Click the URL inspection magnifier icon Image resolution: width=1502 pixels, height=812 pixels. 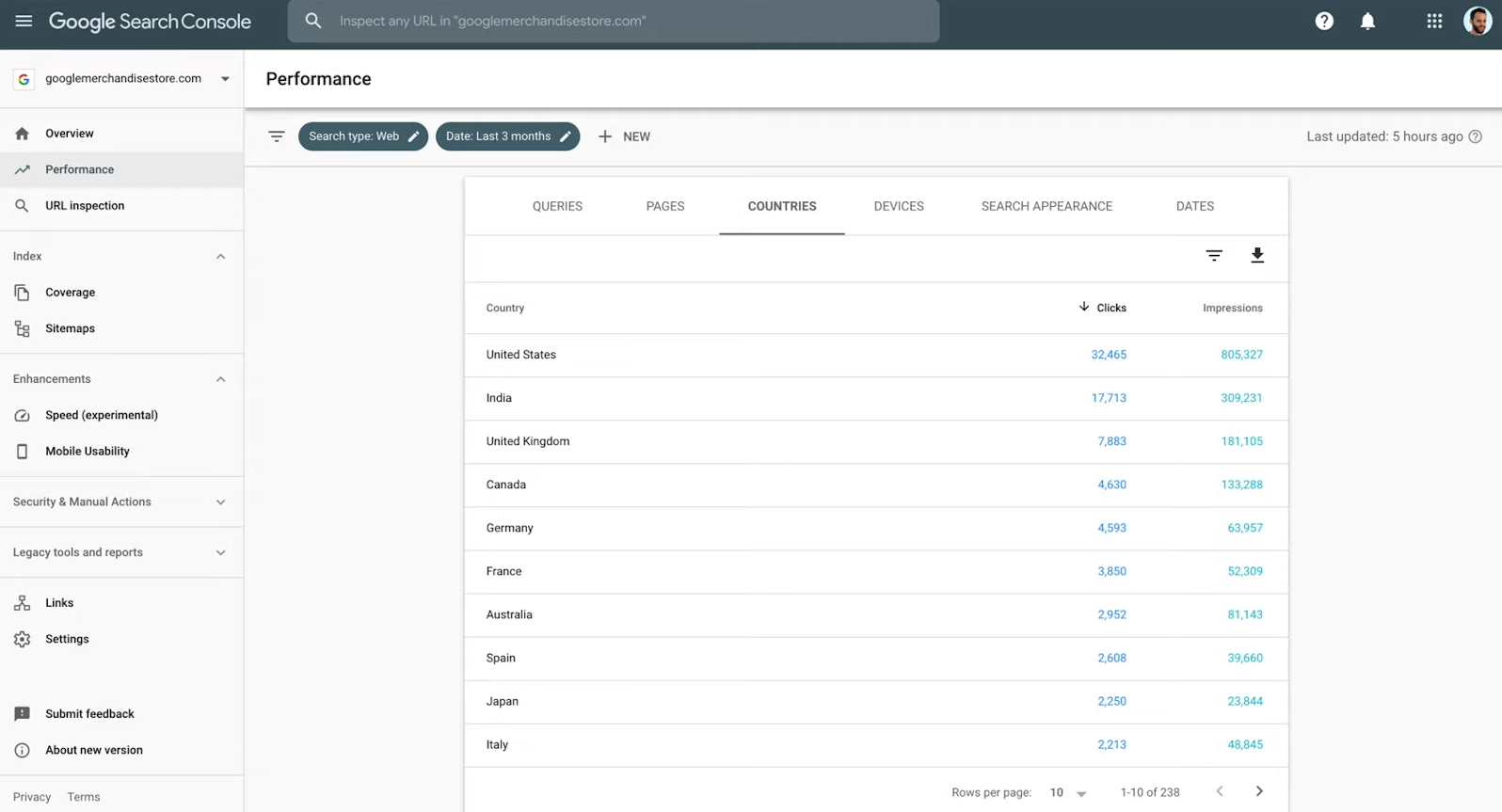pyautogui.click(x=23, y=205)
